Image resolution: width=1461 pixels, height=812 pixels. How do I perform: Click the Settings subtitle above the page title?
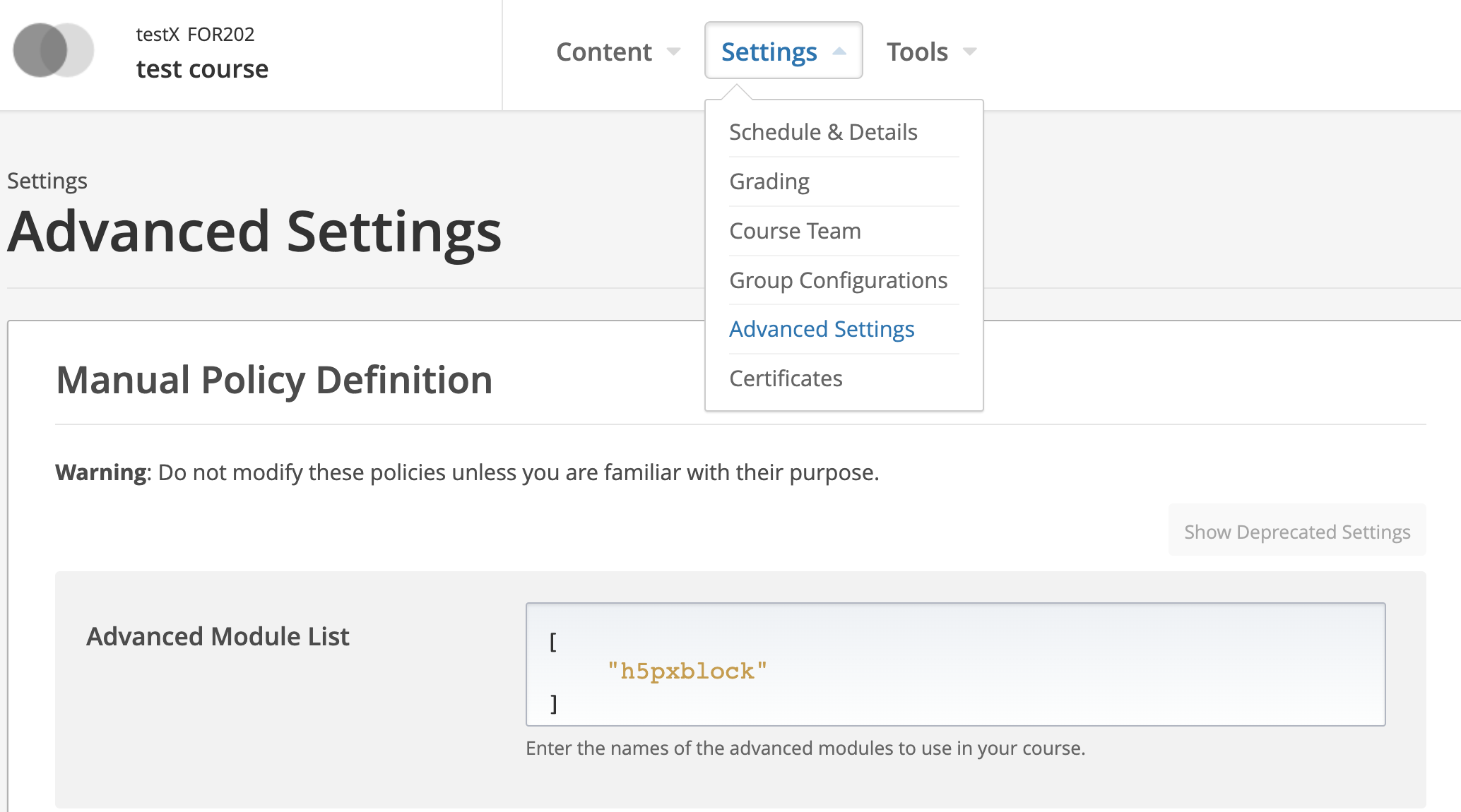pyautogui.click(x=47, y=181)
